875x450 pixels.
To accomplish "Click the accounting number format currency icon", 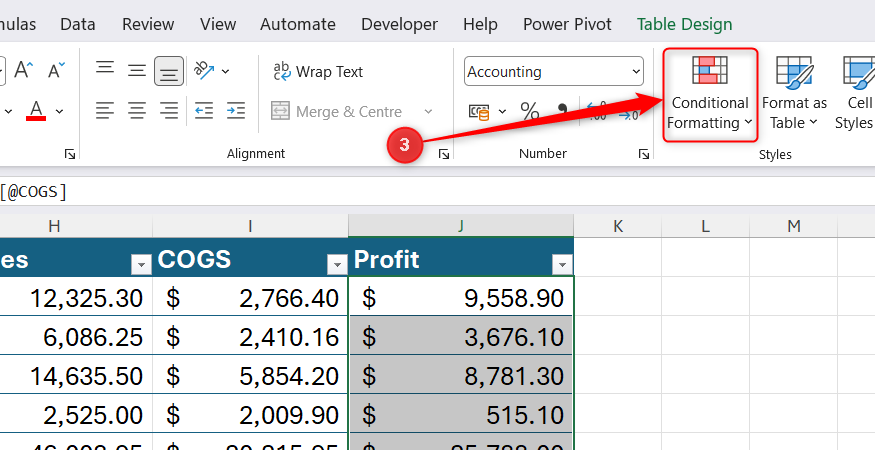I will 479,112.
